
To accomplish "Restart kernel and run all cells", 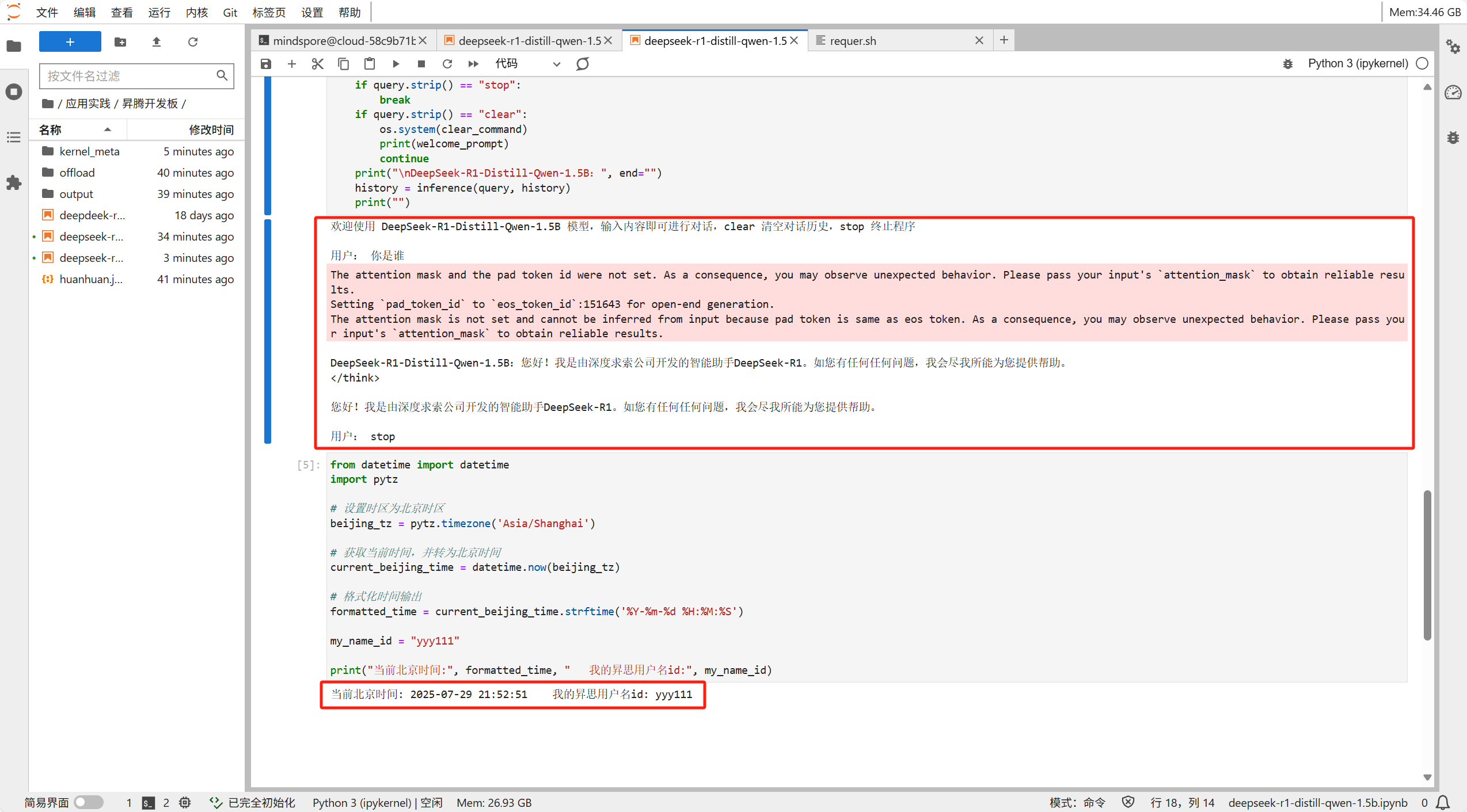I will tap(473, 64).
